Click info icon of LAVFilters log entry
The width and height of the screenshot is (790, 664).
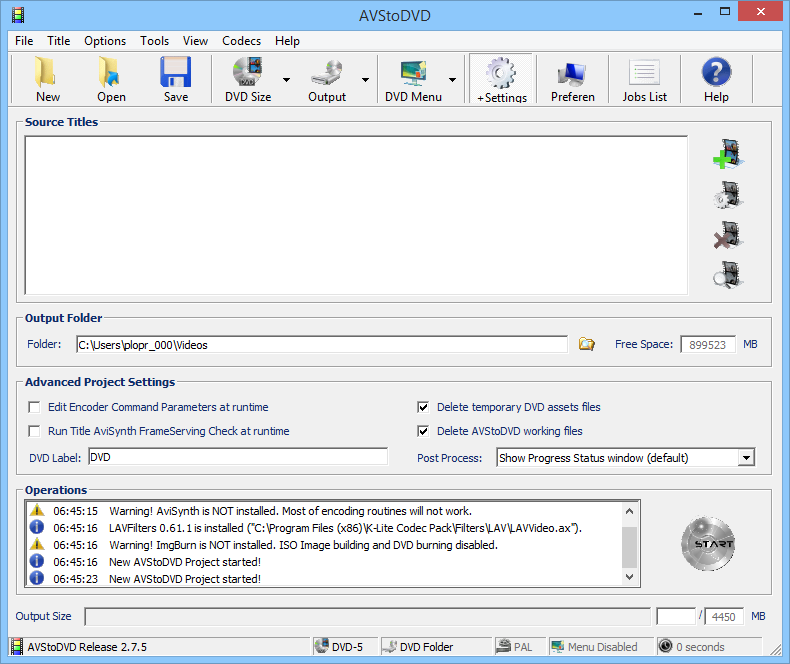tap(37, 527)
